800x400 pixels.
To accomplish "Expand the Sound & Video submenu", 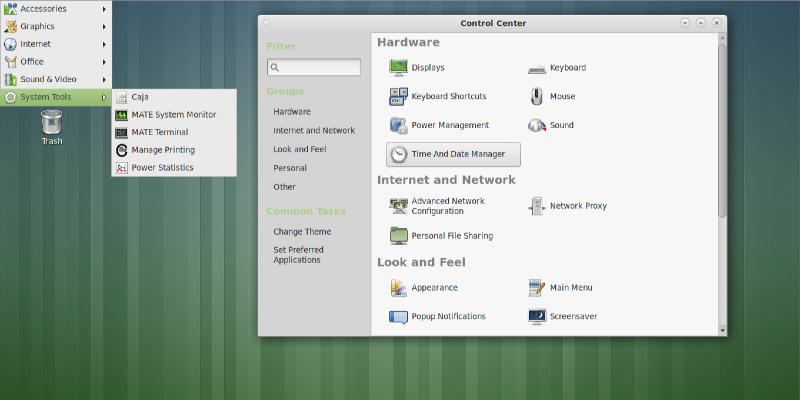I will (x=55, y=79).
